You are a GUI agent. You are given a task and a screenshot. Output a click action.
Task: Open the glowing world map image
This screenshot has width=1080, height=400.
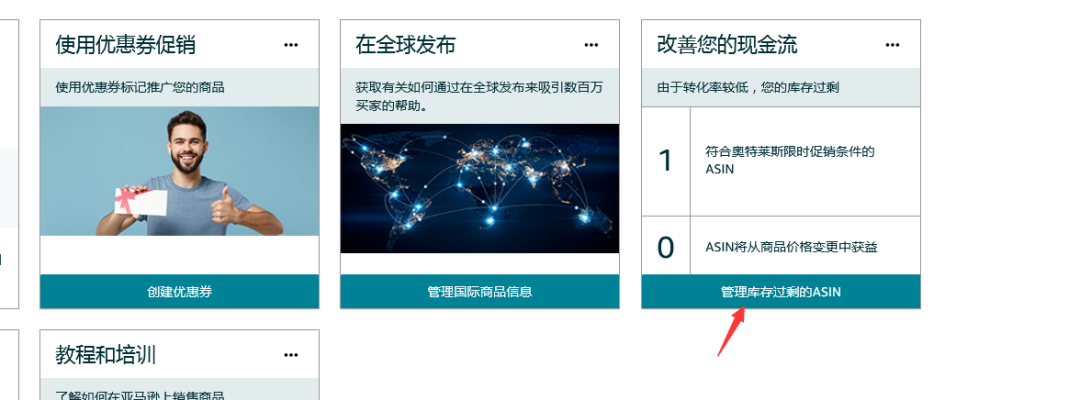click(480, 188)
